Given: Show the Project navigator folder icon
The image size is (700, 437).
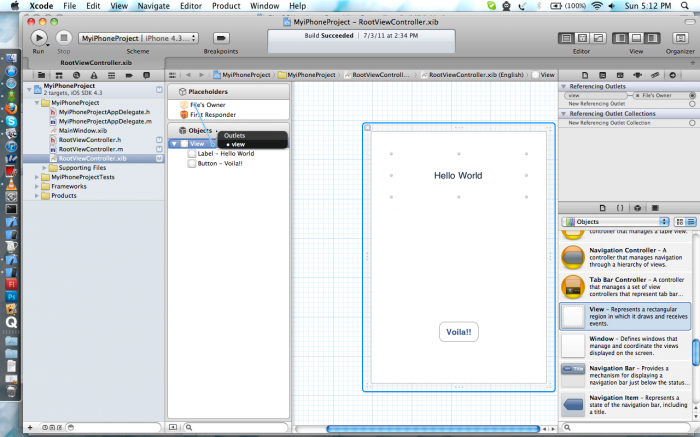Looking at the screenshot, I should tap(41, 75).
